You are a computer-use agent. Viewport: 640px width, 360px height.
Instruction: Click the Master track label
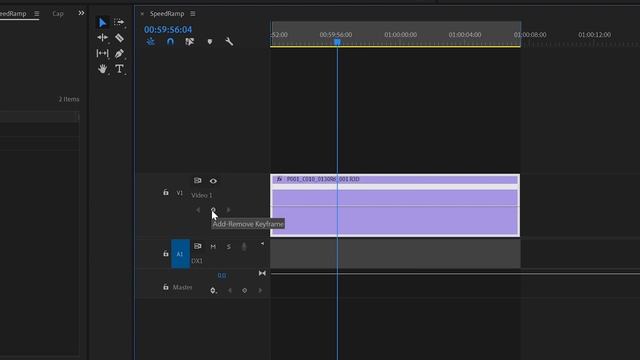pos(182,287)
